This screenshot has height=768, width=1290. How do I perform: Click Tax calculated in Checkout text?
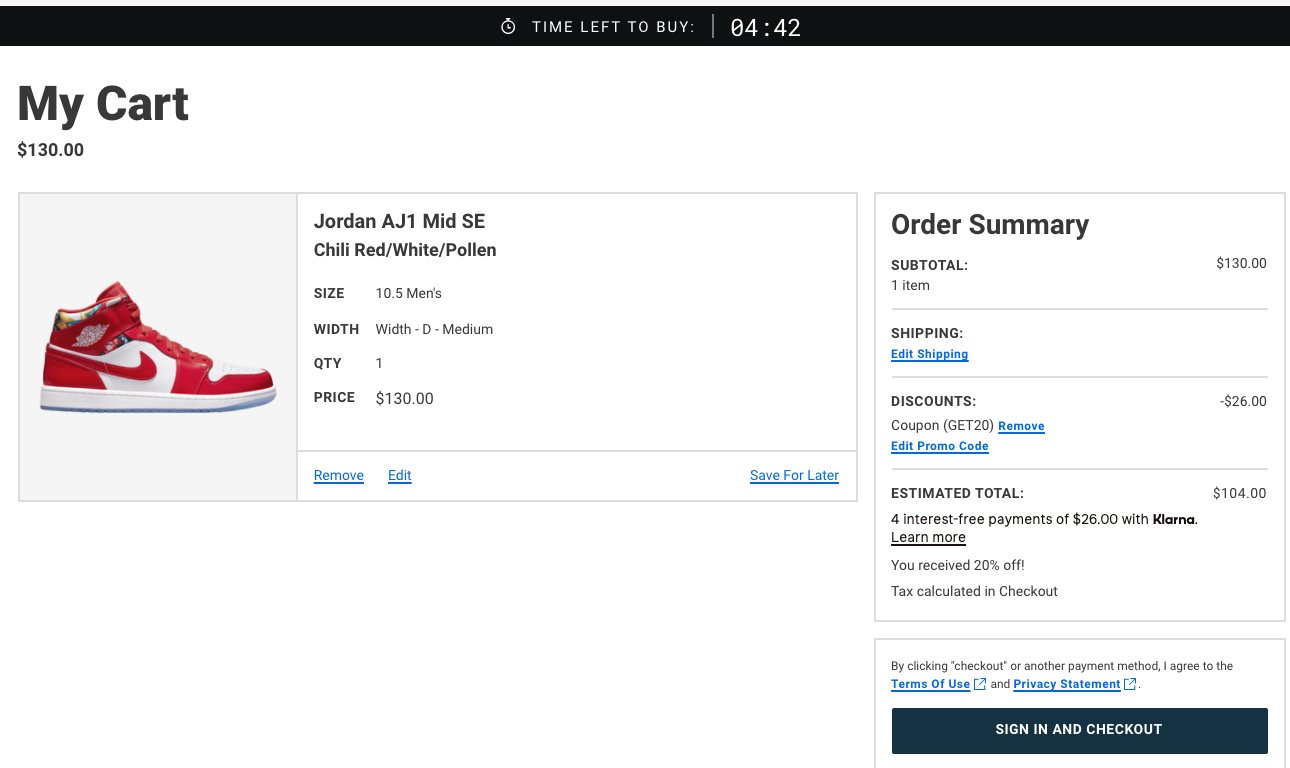coord(974,591)
